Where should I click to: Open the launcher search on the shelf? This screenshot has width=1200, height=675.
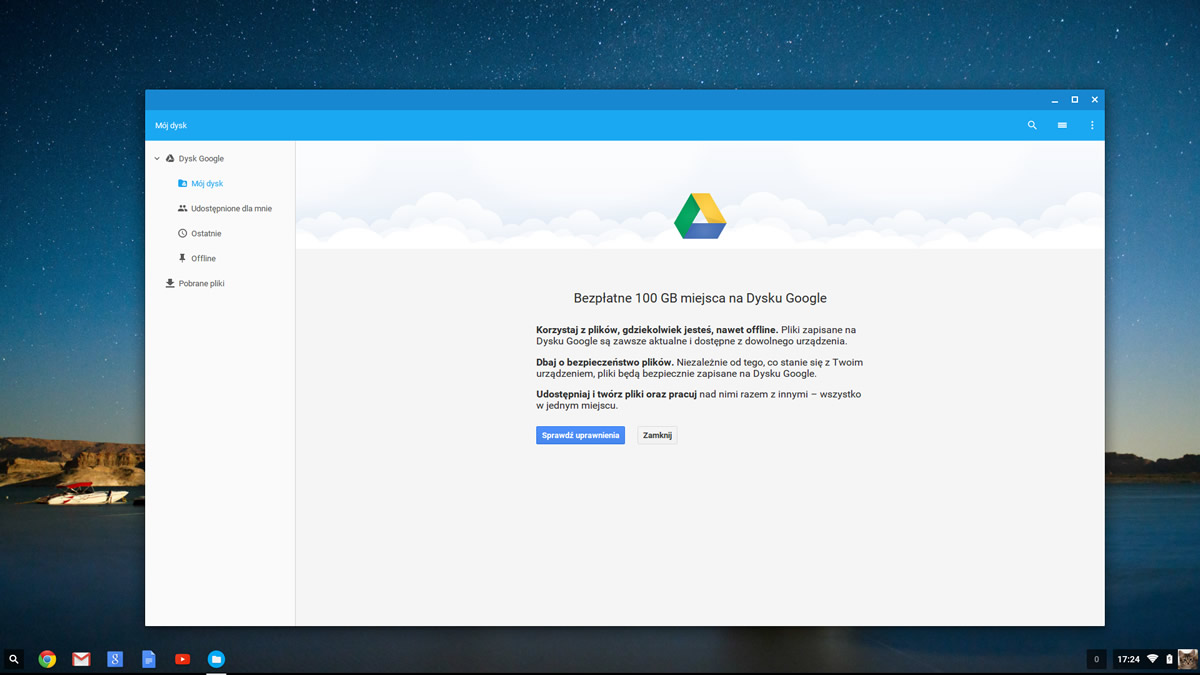(x=14, y=659)
